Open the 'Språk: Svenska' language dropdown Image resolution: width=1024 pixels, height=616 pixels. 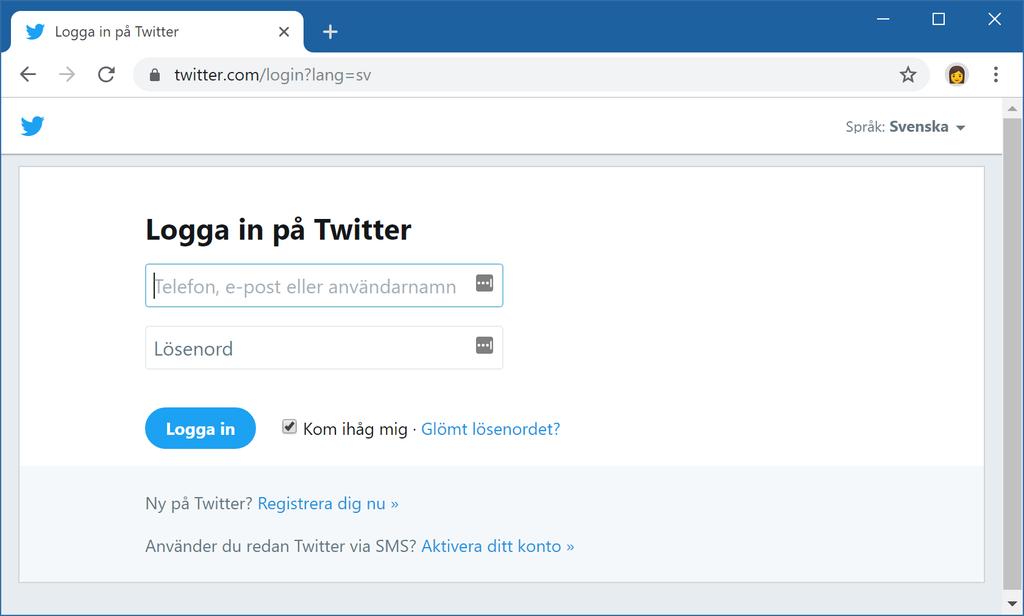coord(905,127)
